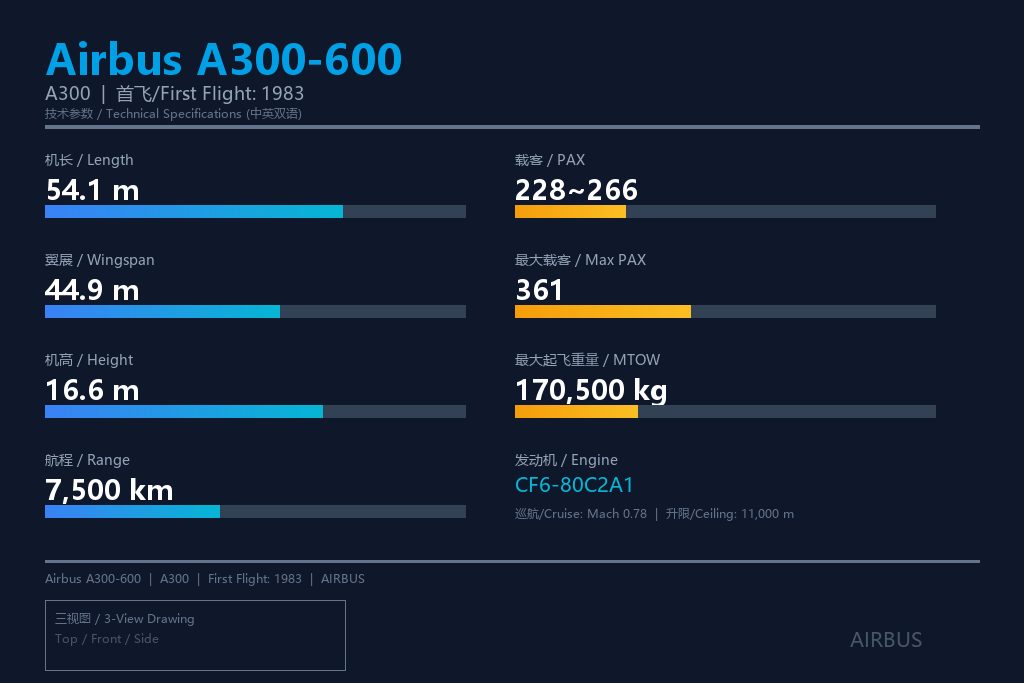1024x683 pixels.
Task: Click the Wingspan progress bar
Action: point(255,311)
